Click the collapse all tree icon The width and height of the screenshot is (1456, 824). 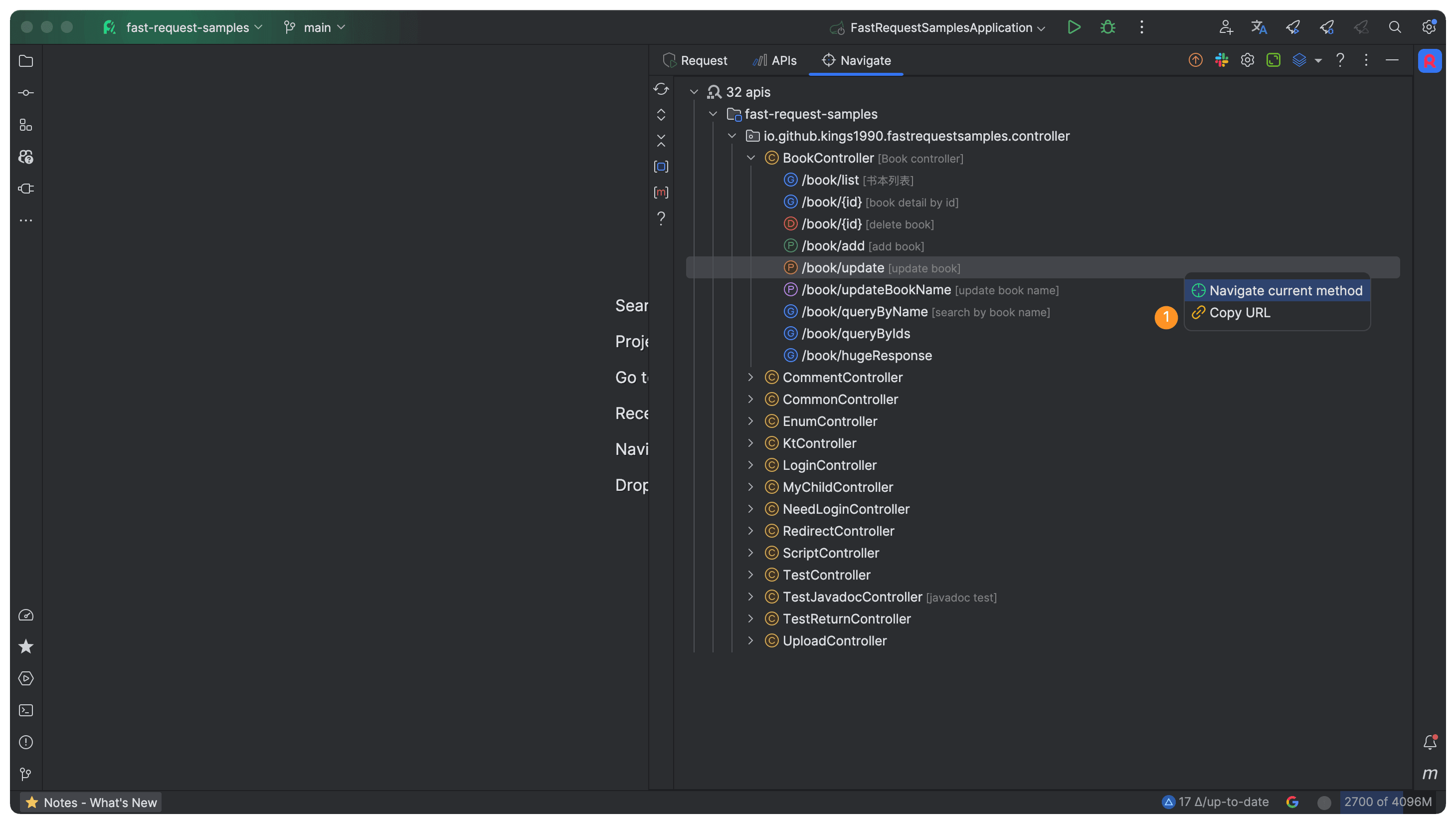pos(661,140)
